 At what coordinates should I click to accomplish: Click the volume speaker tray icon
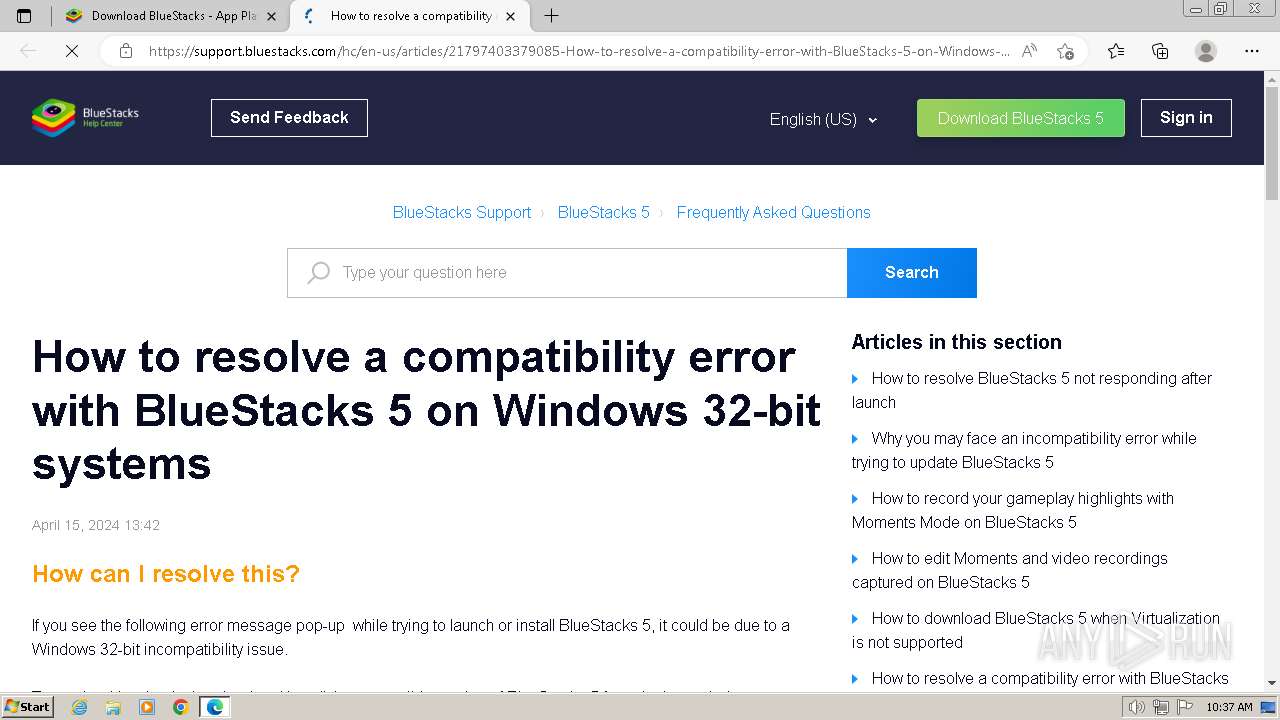point(1136,707)
